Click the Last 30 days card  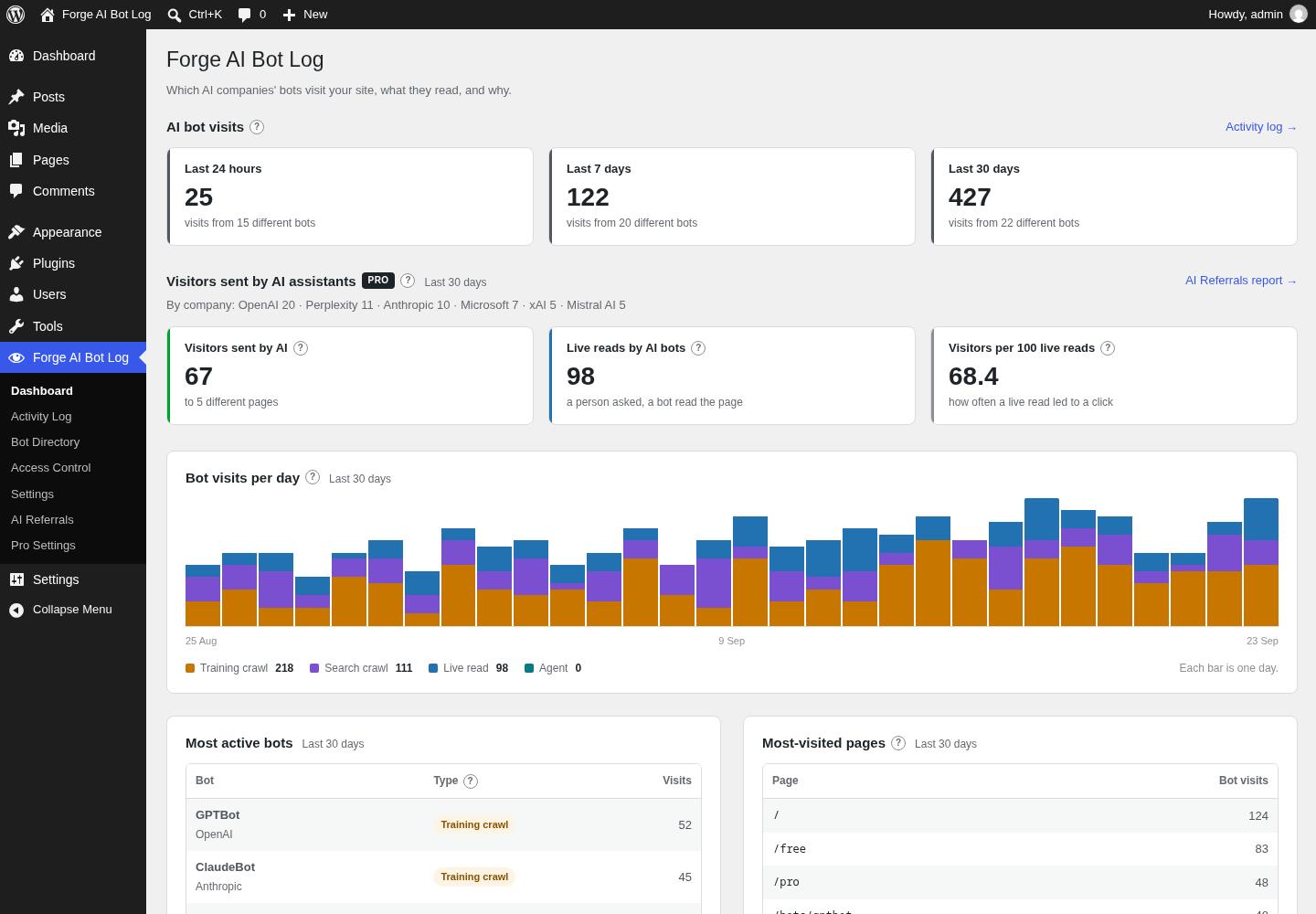1114,197
